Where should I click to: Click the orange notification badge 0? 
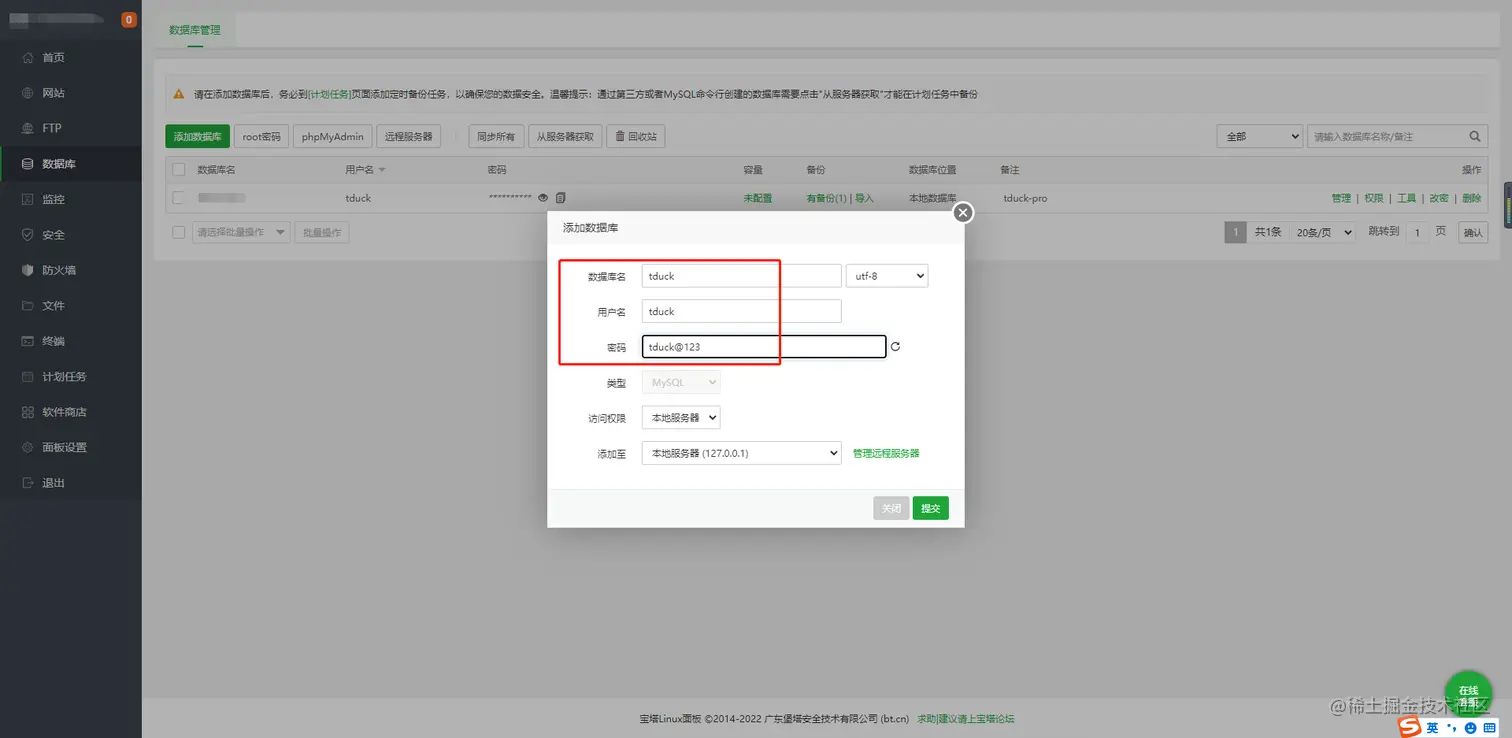(129, 19)
